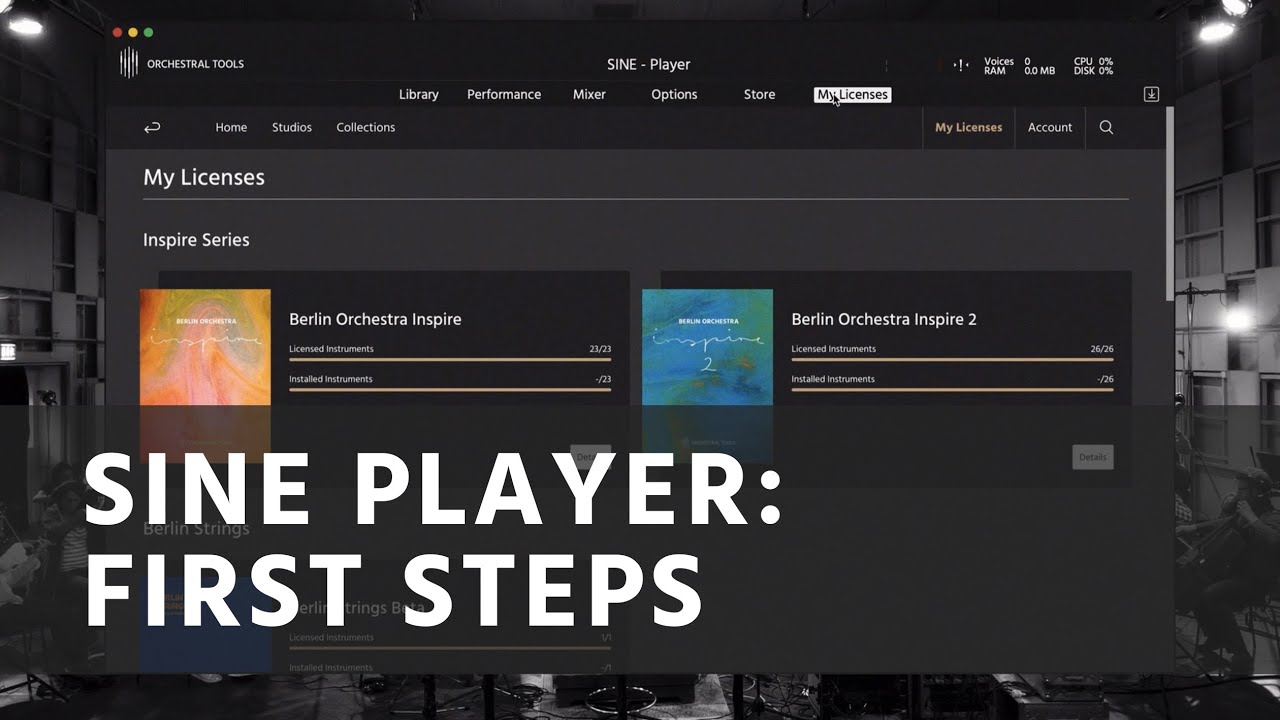Image resolution: width=1280 pixels, height=720 pixels.
Task: Open the Mixer tab
Action: (589, 94)
